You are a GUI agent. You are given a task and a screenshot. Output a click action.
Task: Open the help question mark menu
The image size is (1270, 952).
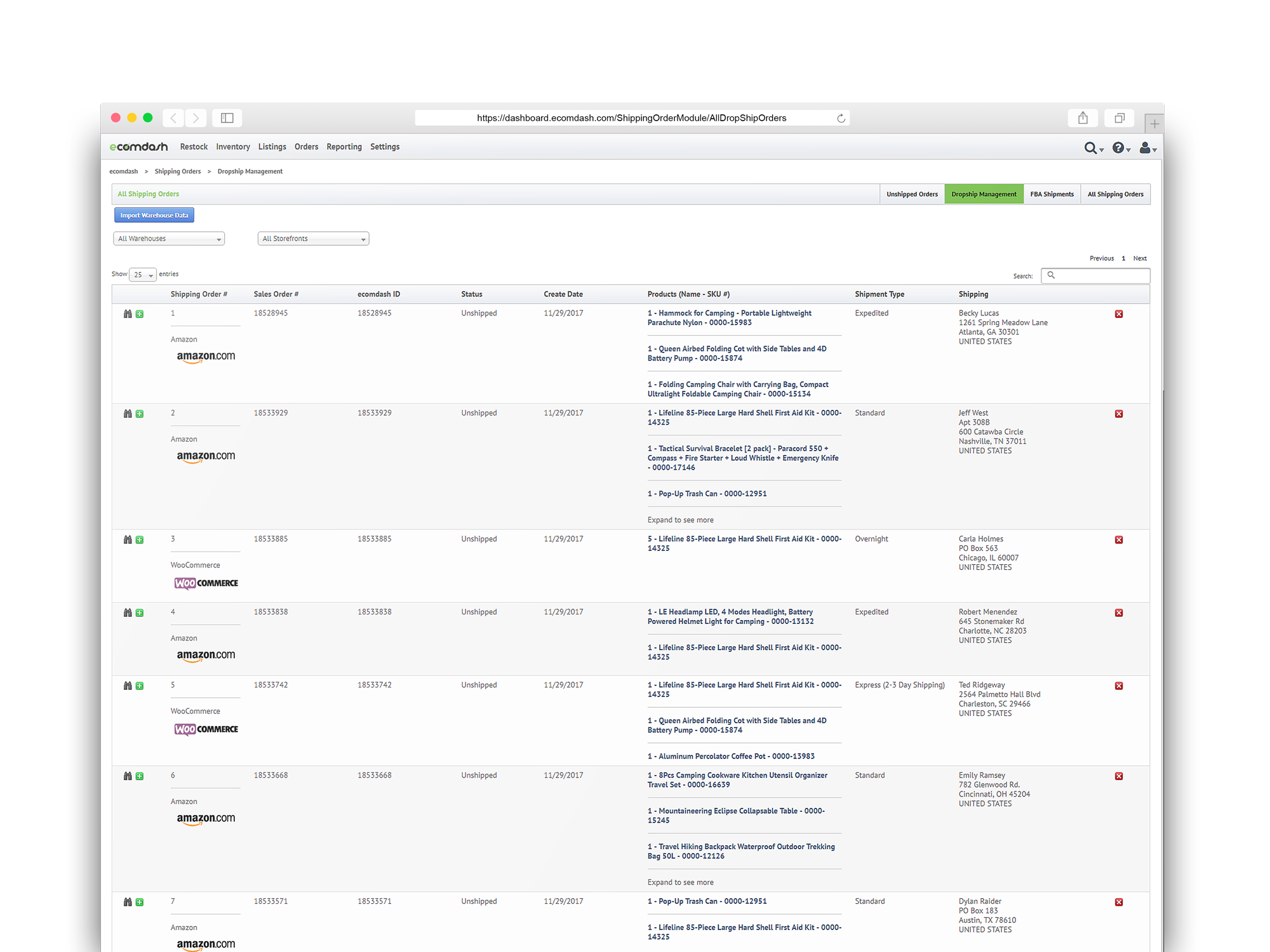pos(1121,148)
